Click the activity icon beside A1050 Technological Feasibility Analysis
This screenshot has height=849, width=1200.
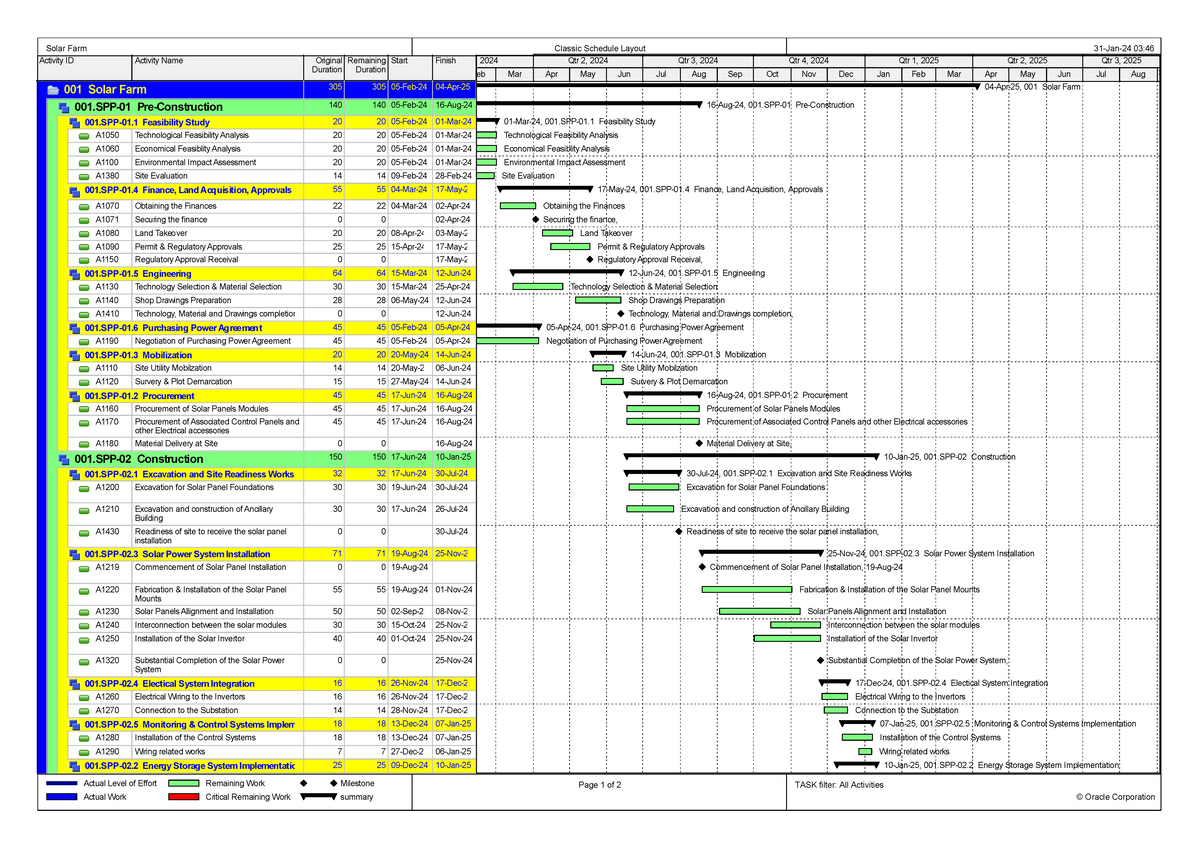pyautogui.click(x=86, y=134)
